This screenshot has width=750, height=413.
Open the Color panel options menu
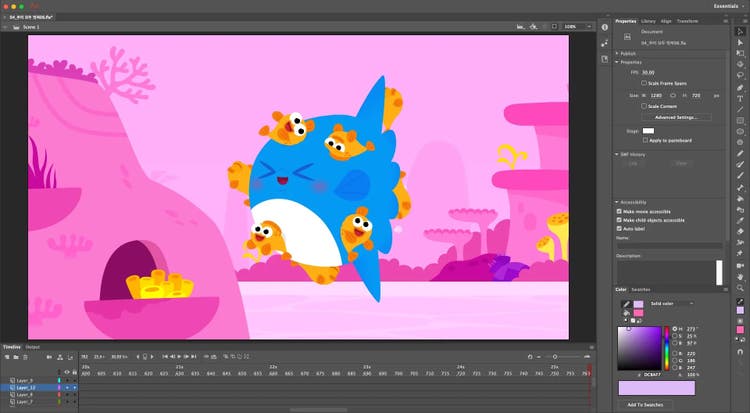pos(726,290)
